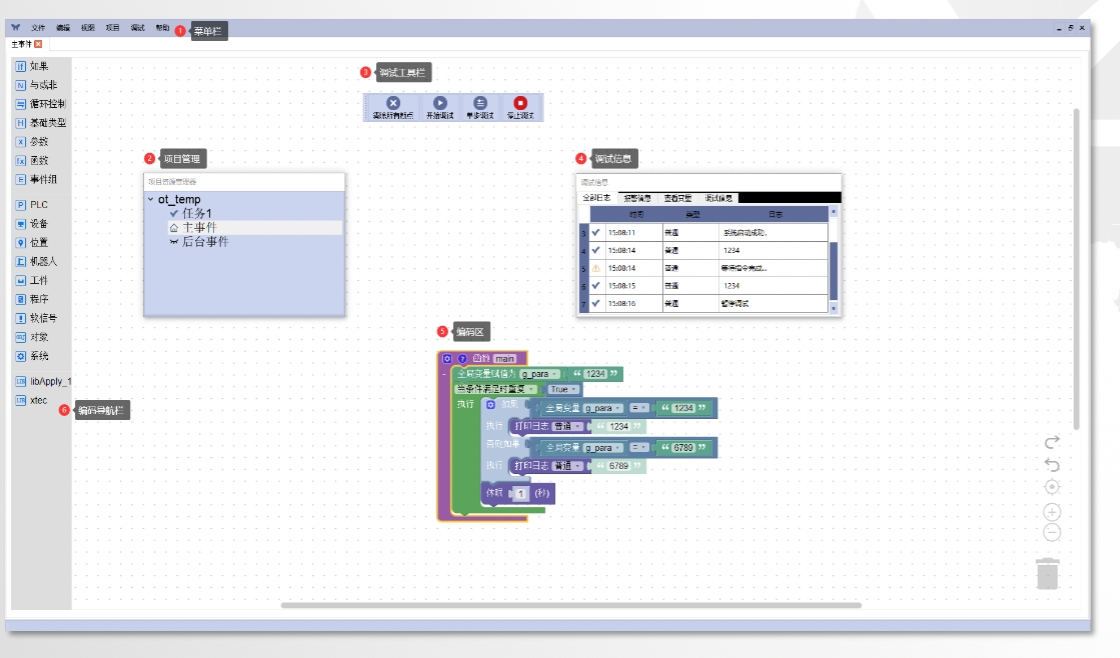This screenshot has width=1120, height=658.
Task: Click the zoom in plus circle
Action: [x=1052, y=512]
